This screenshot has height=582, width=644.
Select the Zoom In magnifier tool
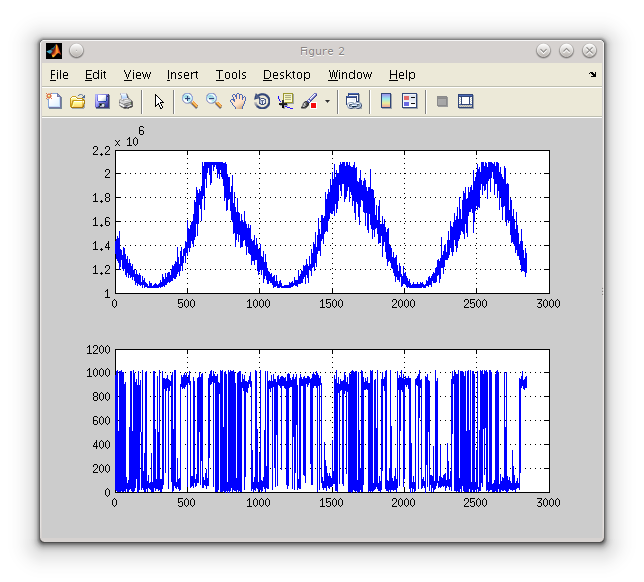(190, 101)
